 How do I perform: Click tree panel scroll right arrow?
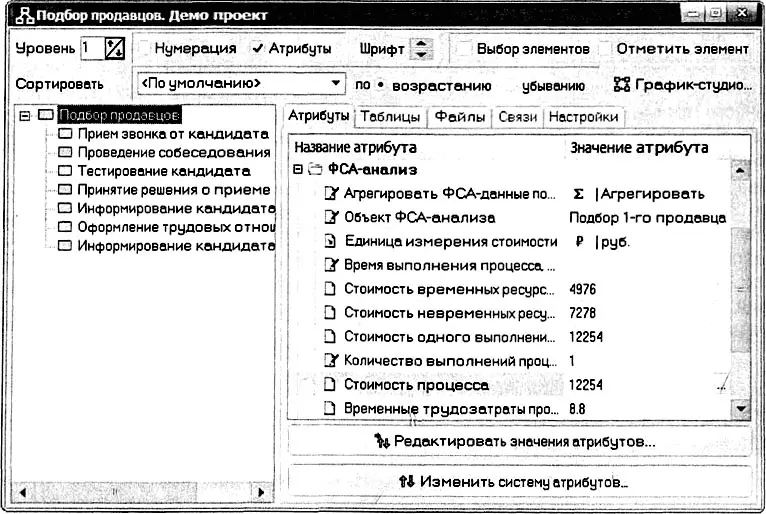tap(260, 492)
